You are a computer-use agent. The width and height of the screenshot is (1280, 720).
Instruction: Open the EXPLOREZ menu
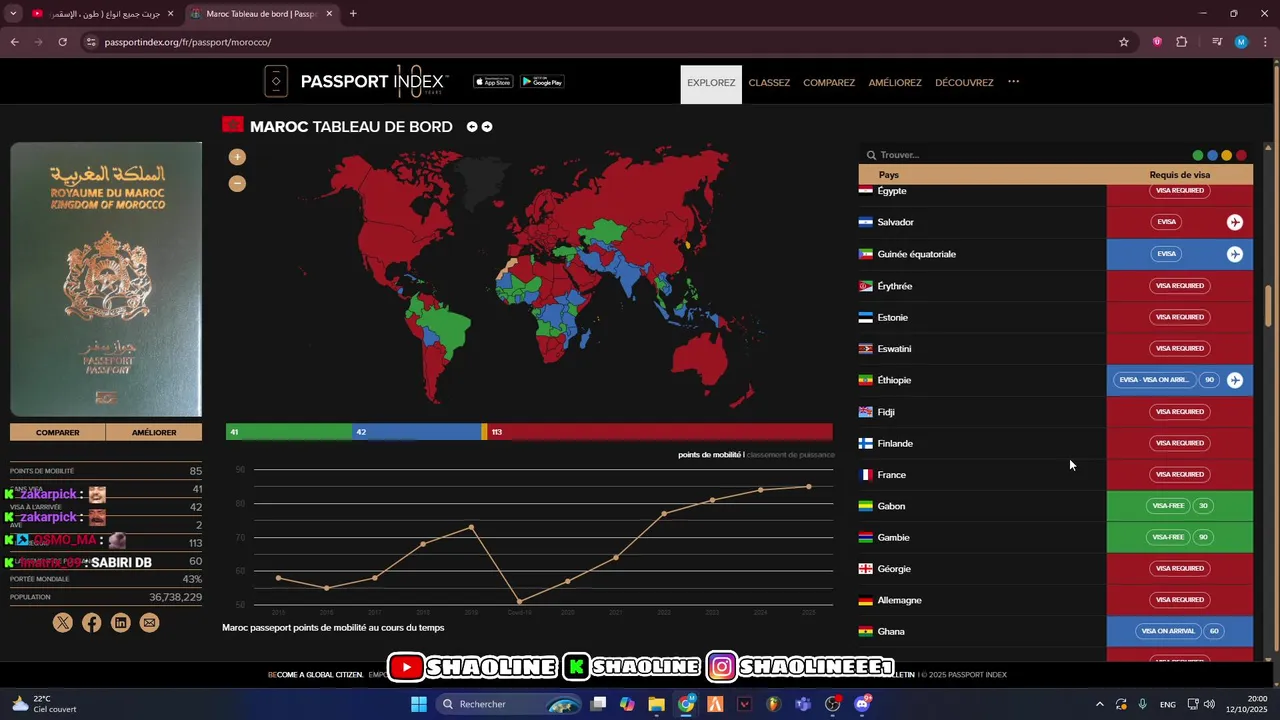pyautogui.click(x=711, y=83)
